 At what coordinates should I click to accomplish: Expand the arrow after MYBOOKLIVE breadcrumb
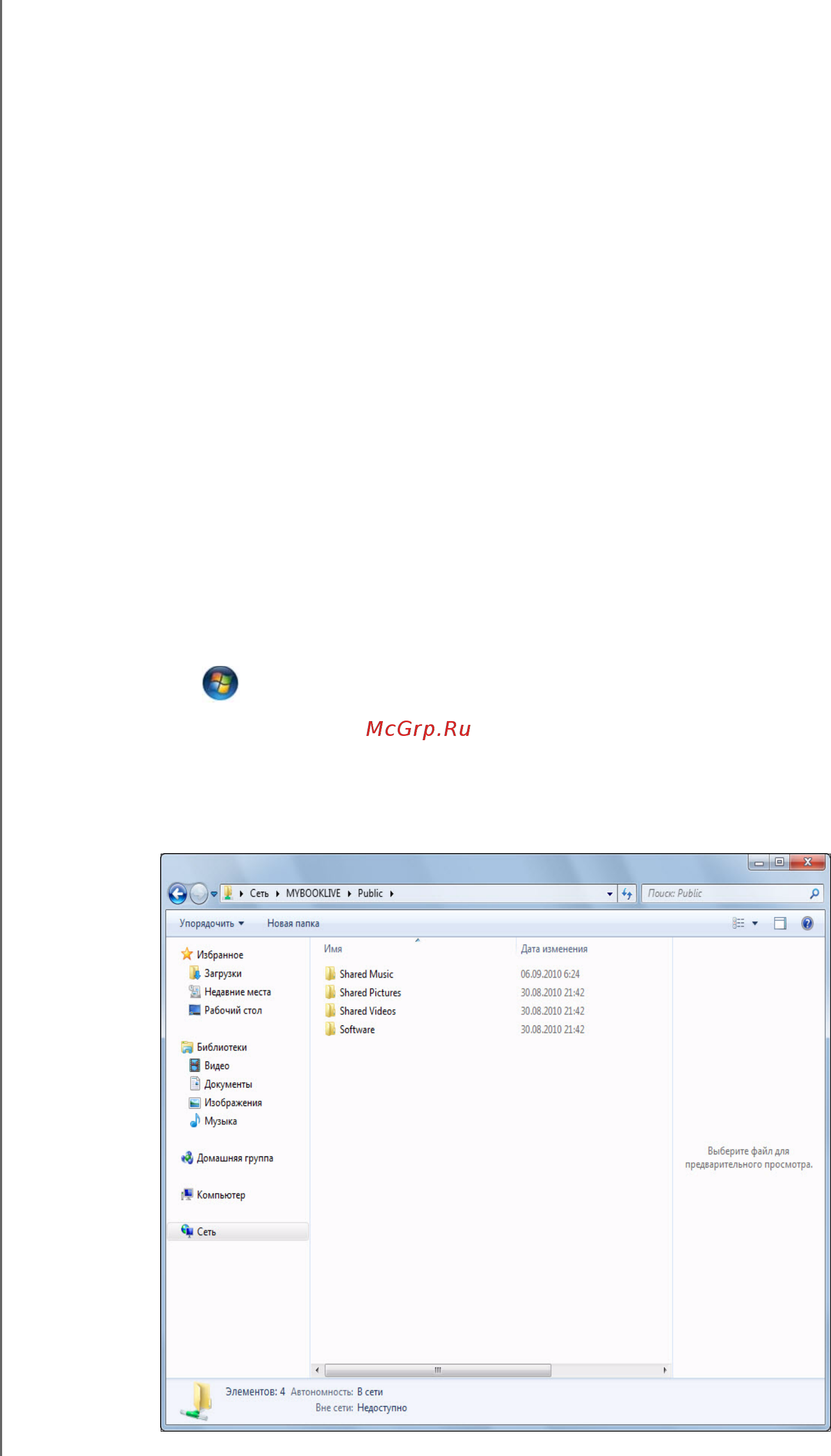click(349, 894)
